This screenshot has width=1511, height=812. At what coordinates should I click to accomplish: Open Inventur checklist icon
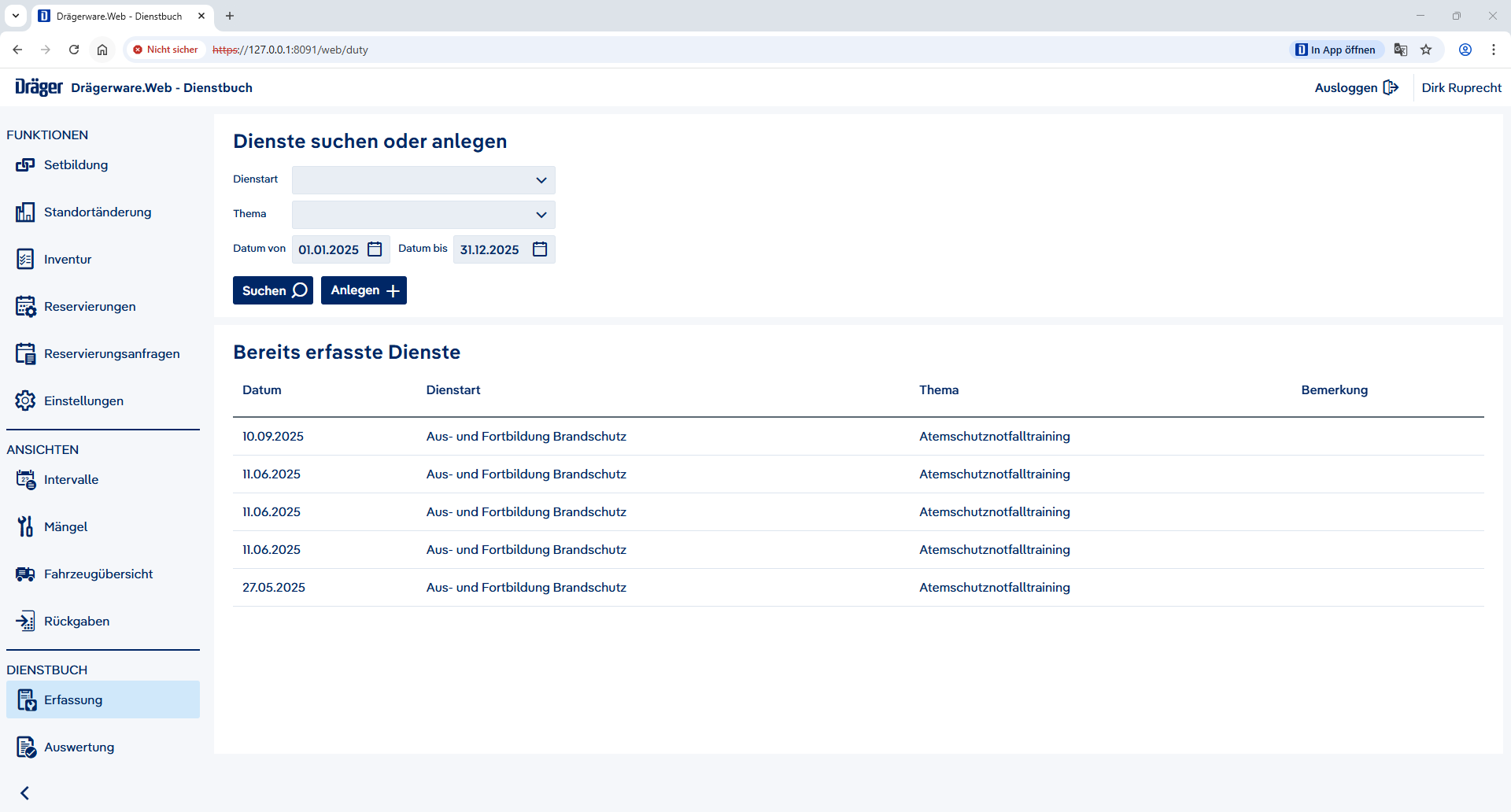click(x=25, y=260)
